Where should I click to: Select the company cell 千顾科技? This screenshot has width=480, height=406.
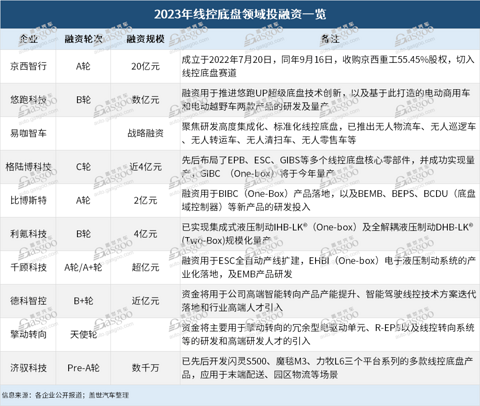tap(28, 267)
